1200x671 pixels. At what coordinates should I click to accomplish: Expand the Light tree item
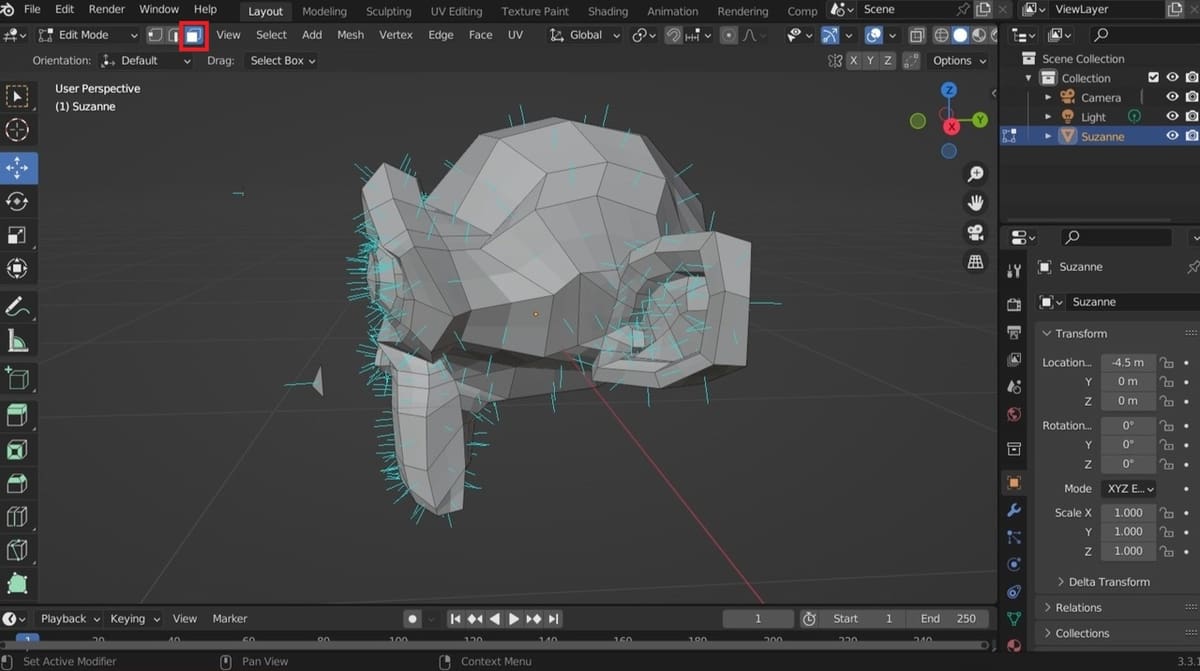pyautogui.click(x=1048, y=116)
